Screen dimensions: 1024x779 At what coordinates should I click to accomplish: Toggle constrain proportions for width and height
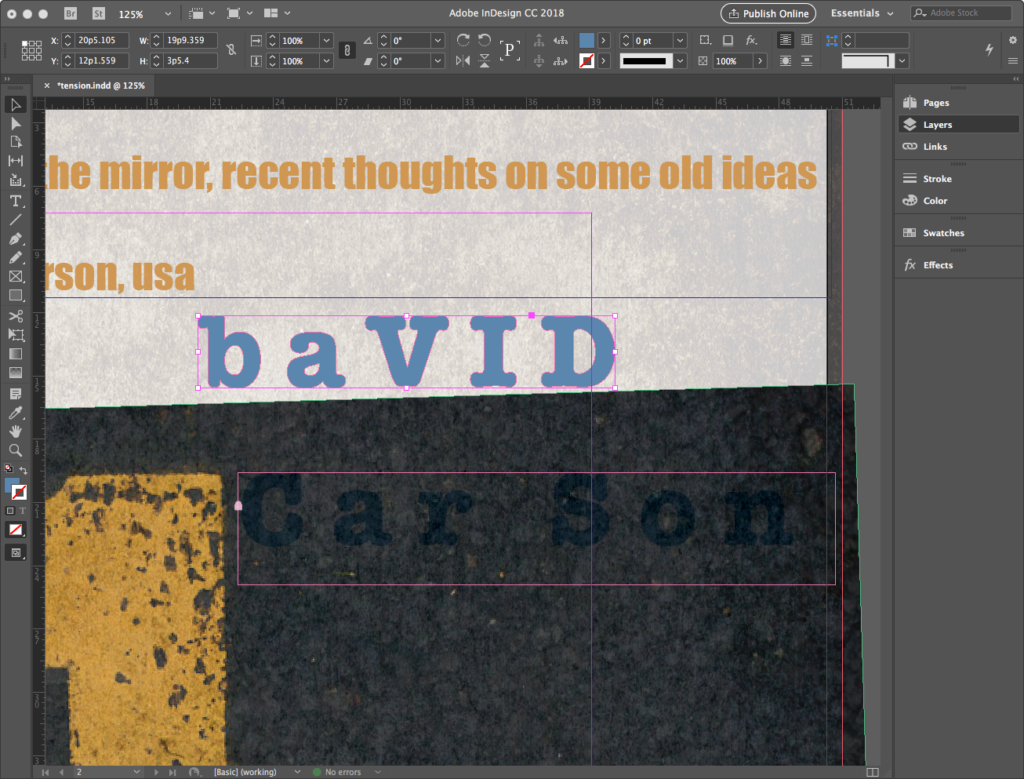point(232,50)
